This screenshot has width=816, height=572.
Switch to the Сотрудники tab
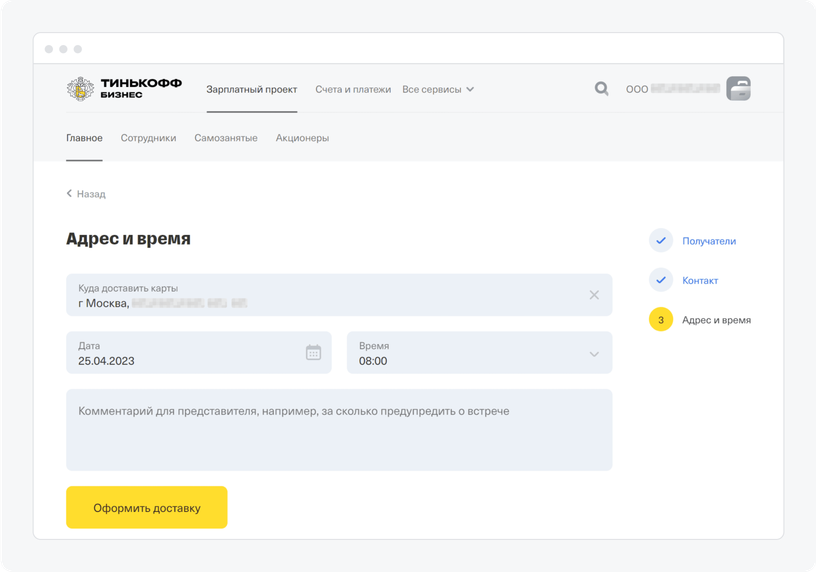coord(148,138)
